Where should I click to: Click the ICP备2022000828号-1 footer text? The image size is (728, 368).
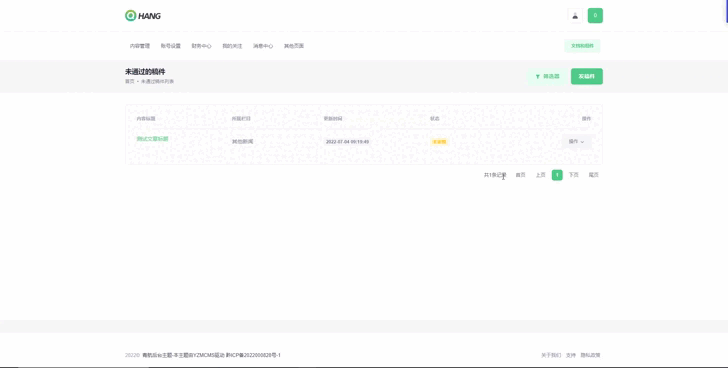(254, 355)
